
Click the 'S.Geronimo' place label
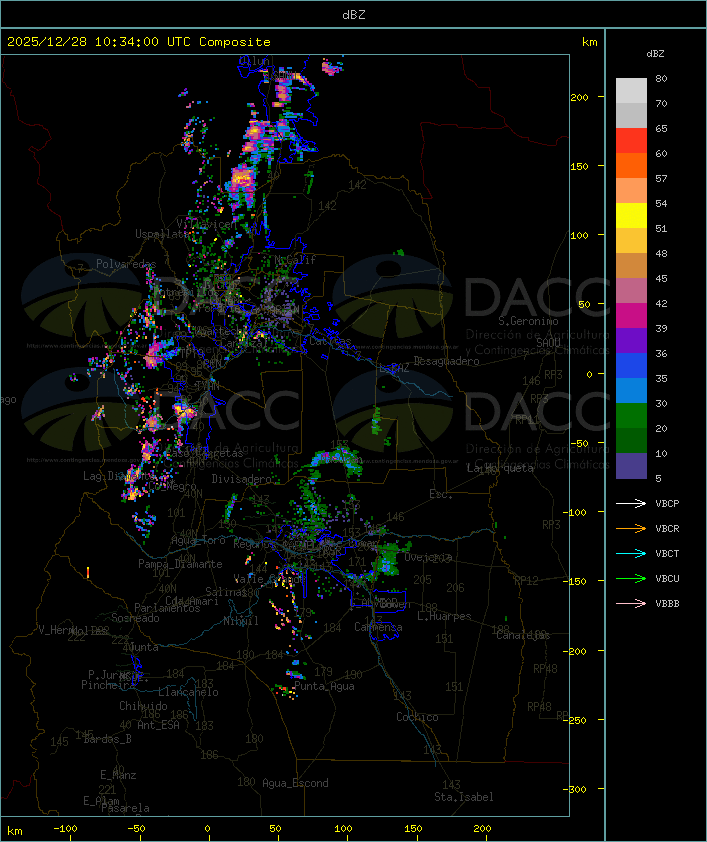tap(528, 321)
